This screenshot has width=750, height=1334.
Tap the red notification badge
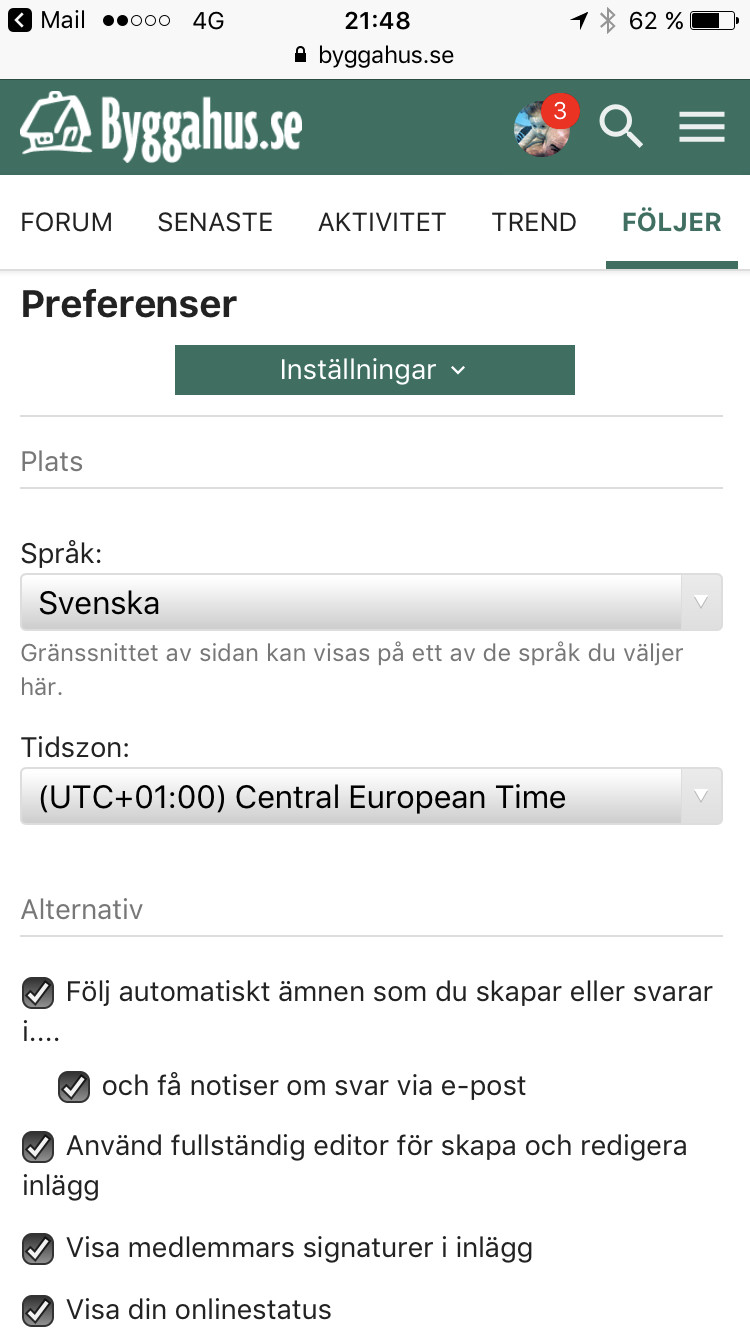click(x=560, y=110)
